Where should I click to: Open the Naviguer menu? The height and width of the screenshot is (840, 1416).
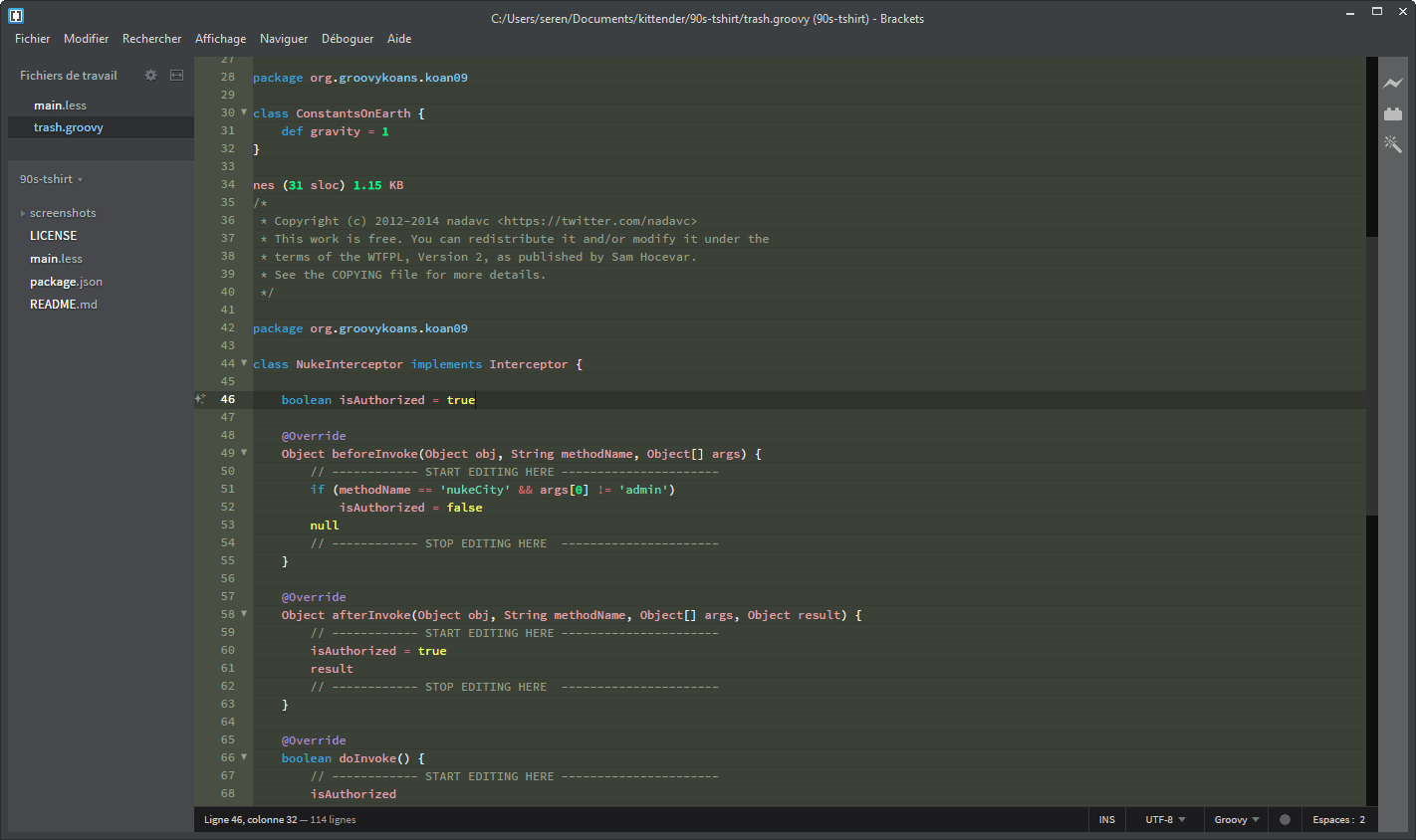pos(284,39)
